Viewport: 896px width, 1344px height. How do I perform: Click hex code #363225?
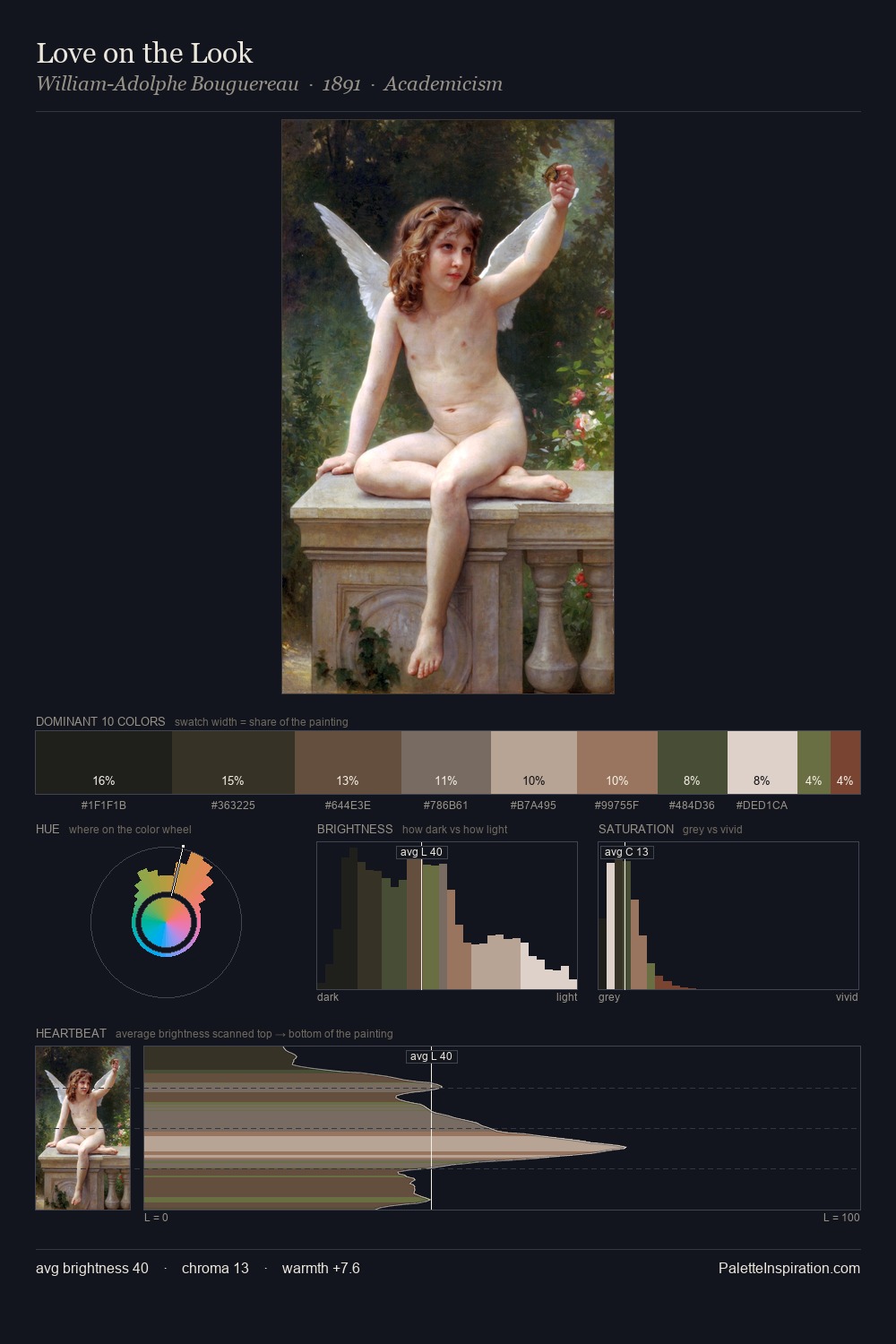[233, 806]
